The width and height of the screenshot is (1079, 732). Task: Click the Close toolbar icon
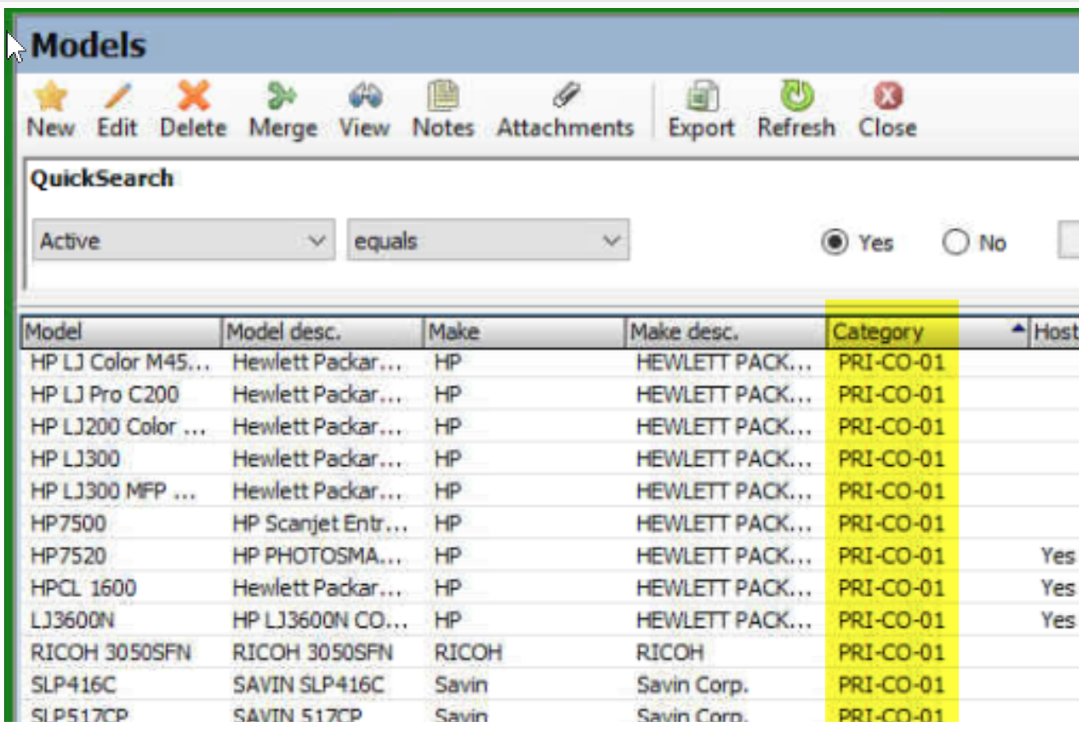(x=888, y=96)
